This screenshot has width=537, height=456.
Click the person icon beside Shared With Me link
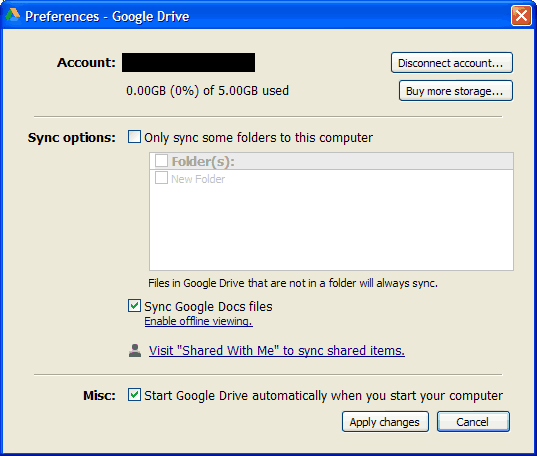[x=135, y=350]
